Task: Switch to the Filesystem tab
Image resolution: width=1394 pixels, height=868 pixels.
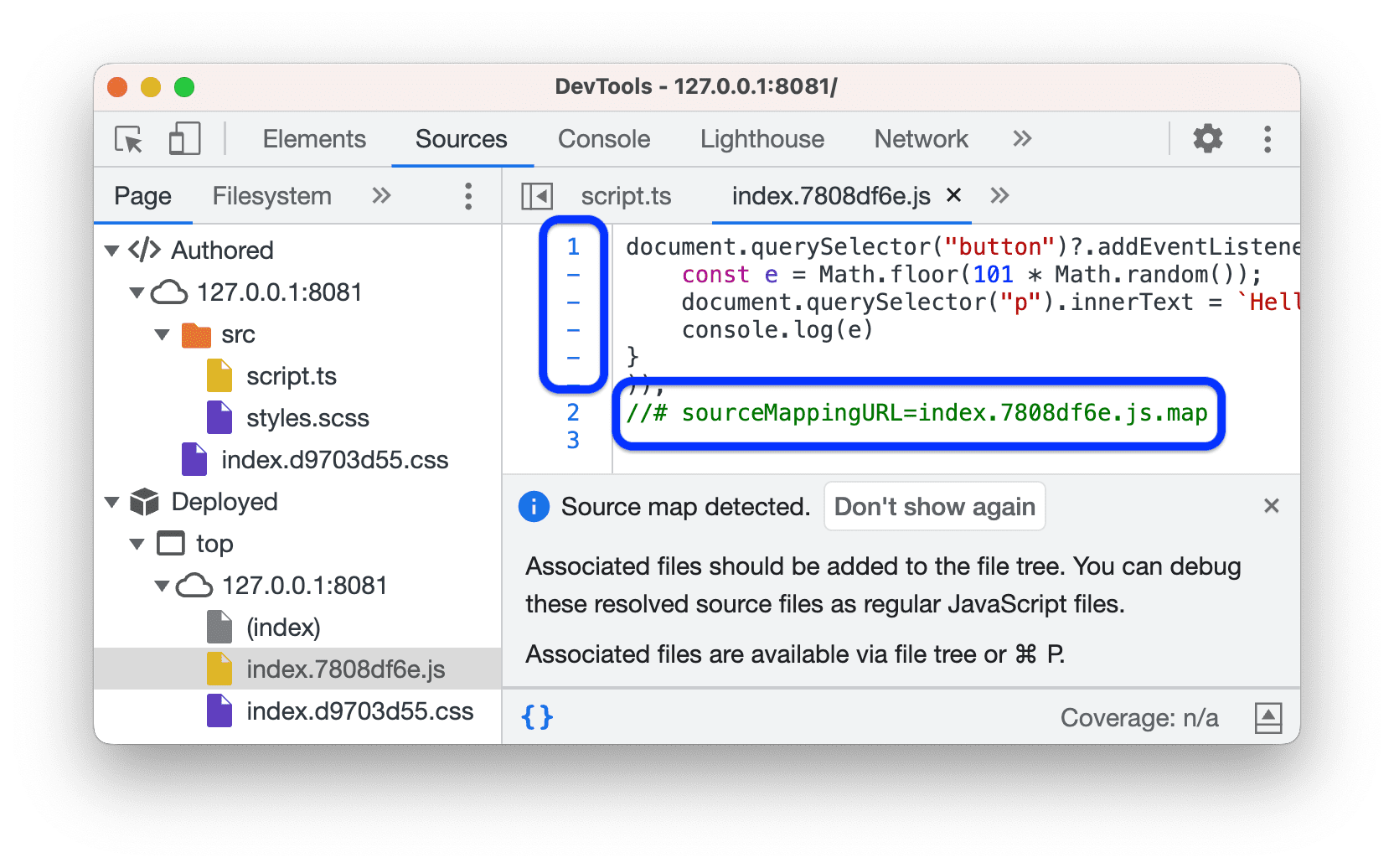Action: (x=271, y=195)
